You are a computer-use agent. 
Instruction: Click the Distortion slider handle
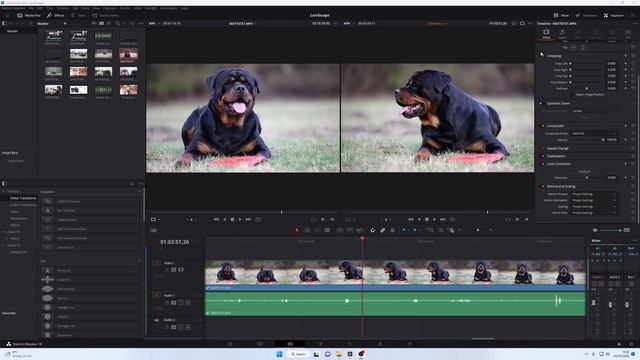point(587,178)
